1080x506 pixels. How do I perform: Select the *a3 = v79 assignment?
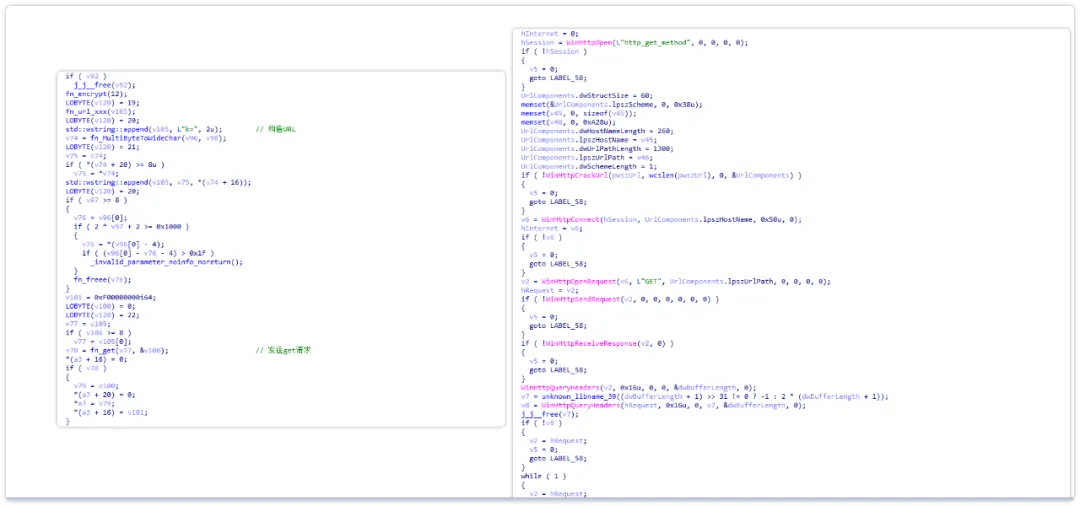95,404
